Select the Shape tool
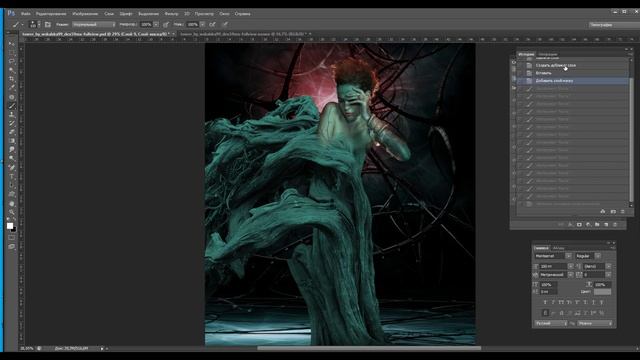640x360 pixels. click(x=12, y=194)
